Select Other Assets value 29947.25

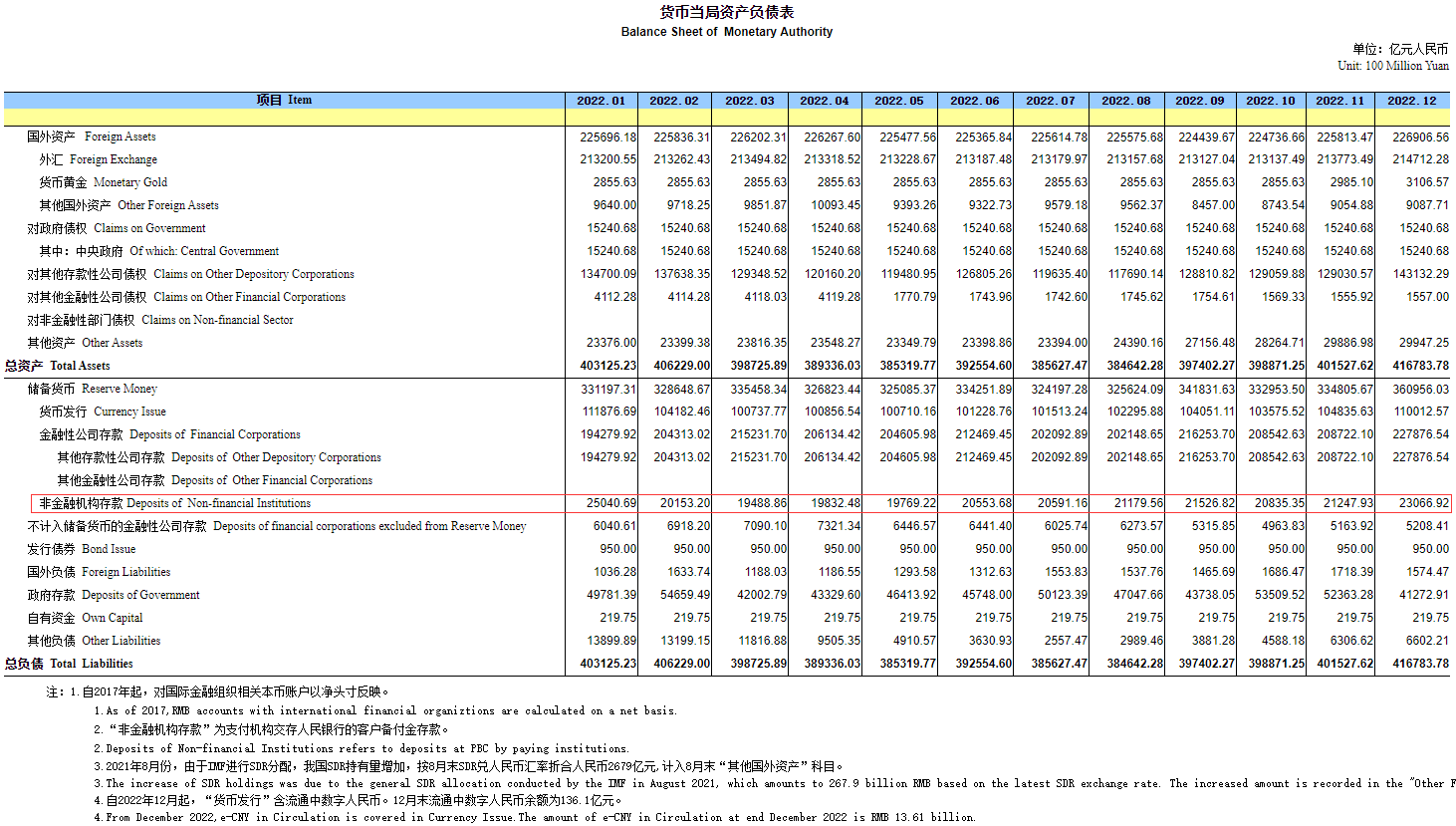1424,344
